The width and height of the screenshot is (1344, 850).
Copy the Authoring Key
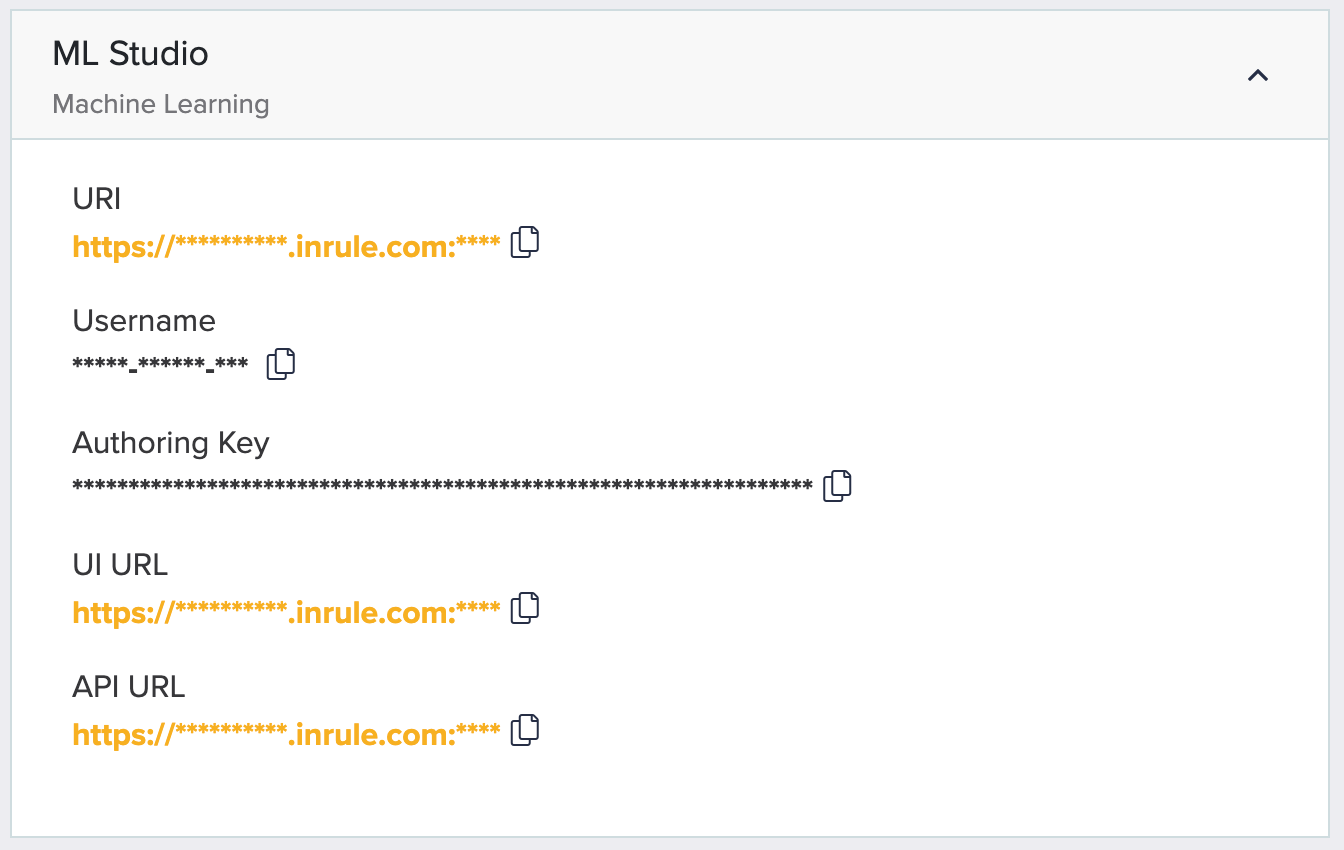(837, 486)
